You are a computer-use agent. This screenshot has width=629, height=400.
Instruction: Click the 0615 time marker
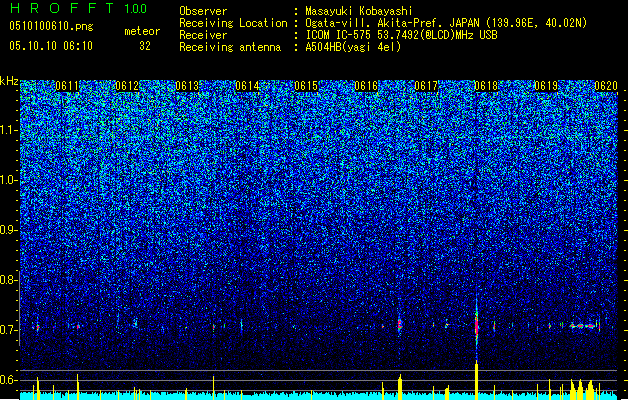coord(306,86)
